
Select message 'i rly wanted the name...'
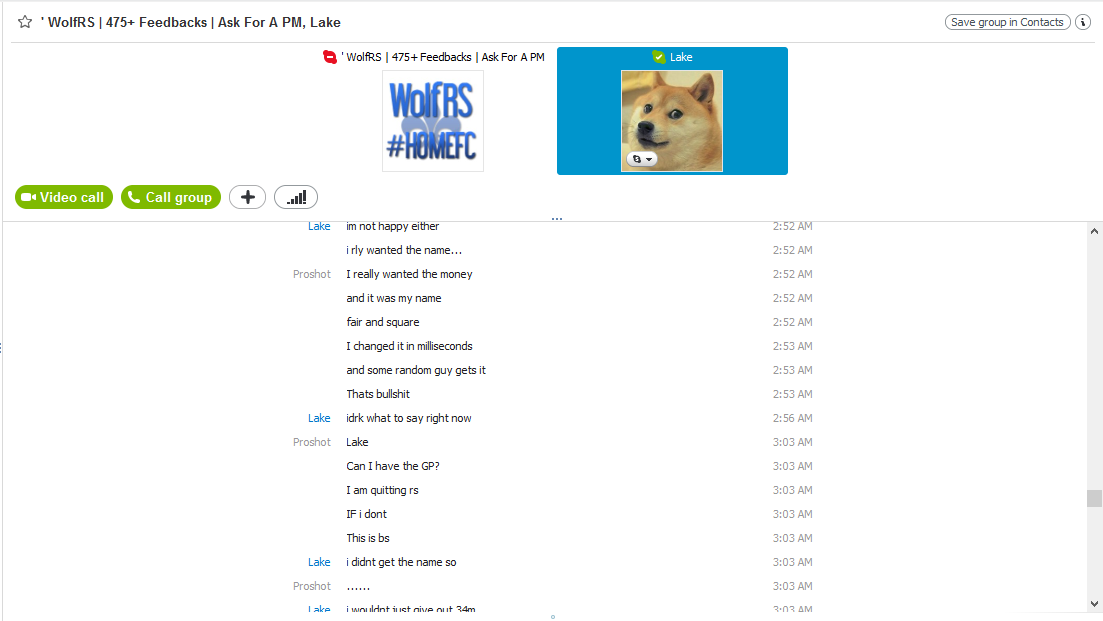click(x=404, y=250)
